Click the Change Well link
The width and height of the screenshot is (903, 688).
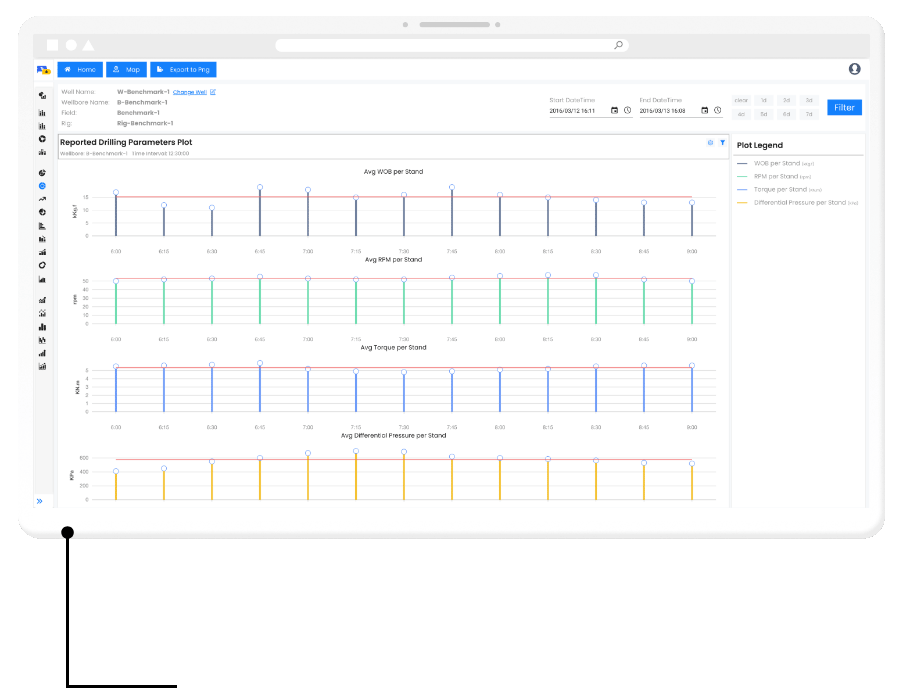(189, 92)
